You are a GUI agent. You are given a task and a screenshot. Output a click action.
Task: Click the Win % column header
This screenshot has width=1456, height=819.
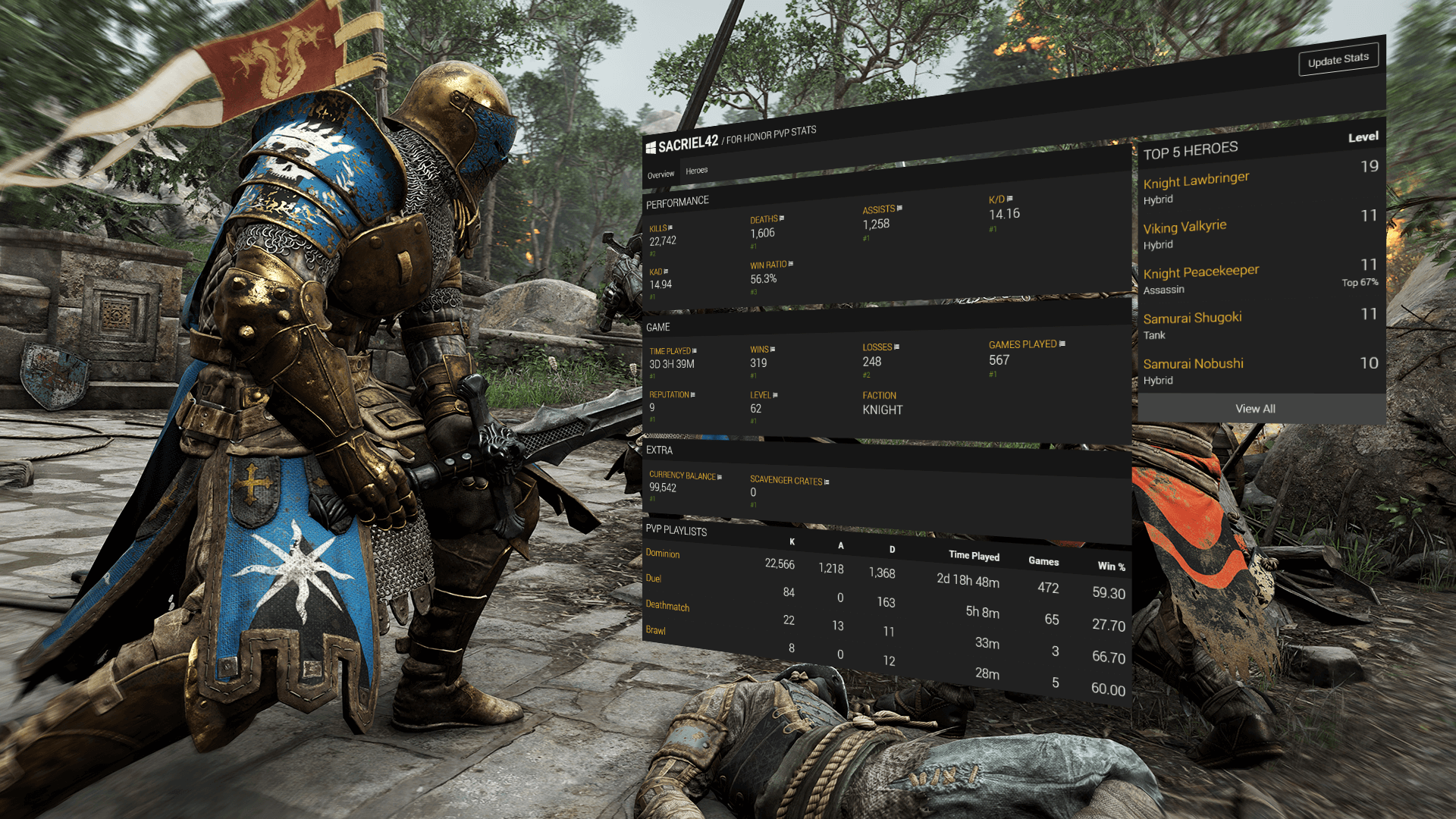click(1111, 566)
